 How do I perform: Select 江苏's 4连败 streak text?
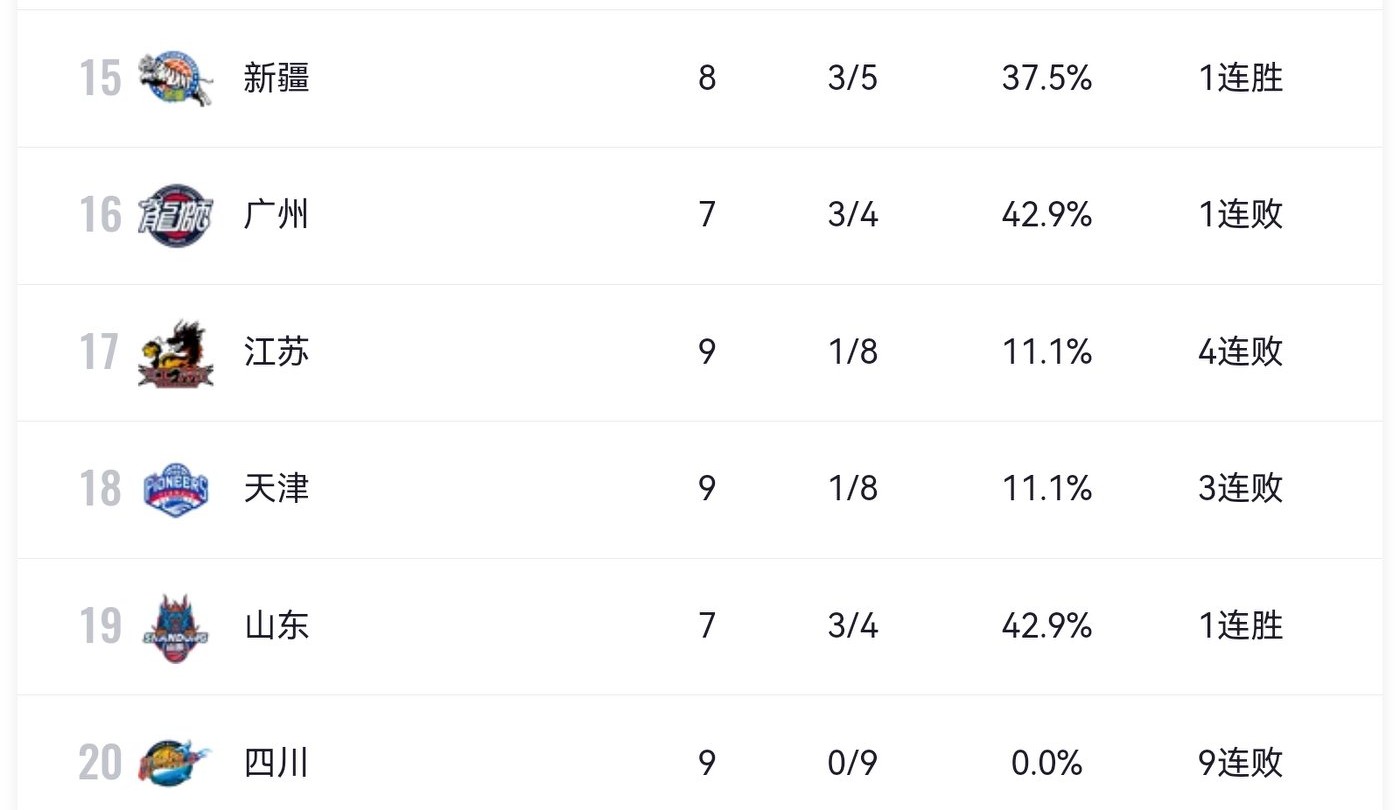point(1240,351)
